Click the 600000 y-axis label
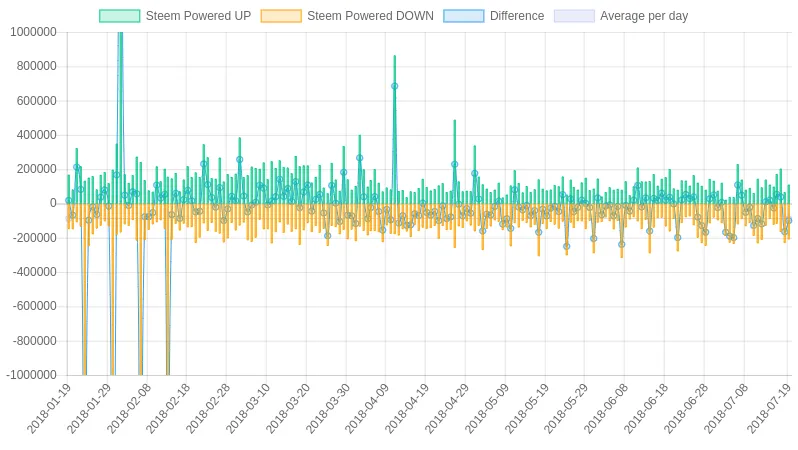This screenshot has width=798, height=450. click(x=36, y=101)
